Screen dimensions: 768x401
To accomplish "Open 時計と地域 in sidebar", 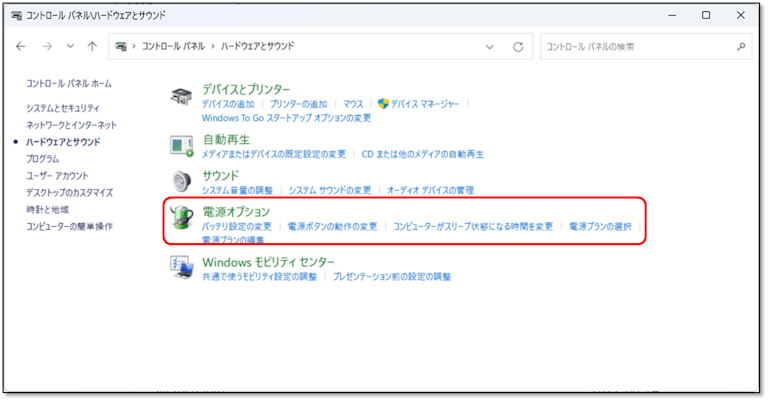I will [x=48, y=210].
